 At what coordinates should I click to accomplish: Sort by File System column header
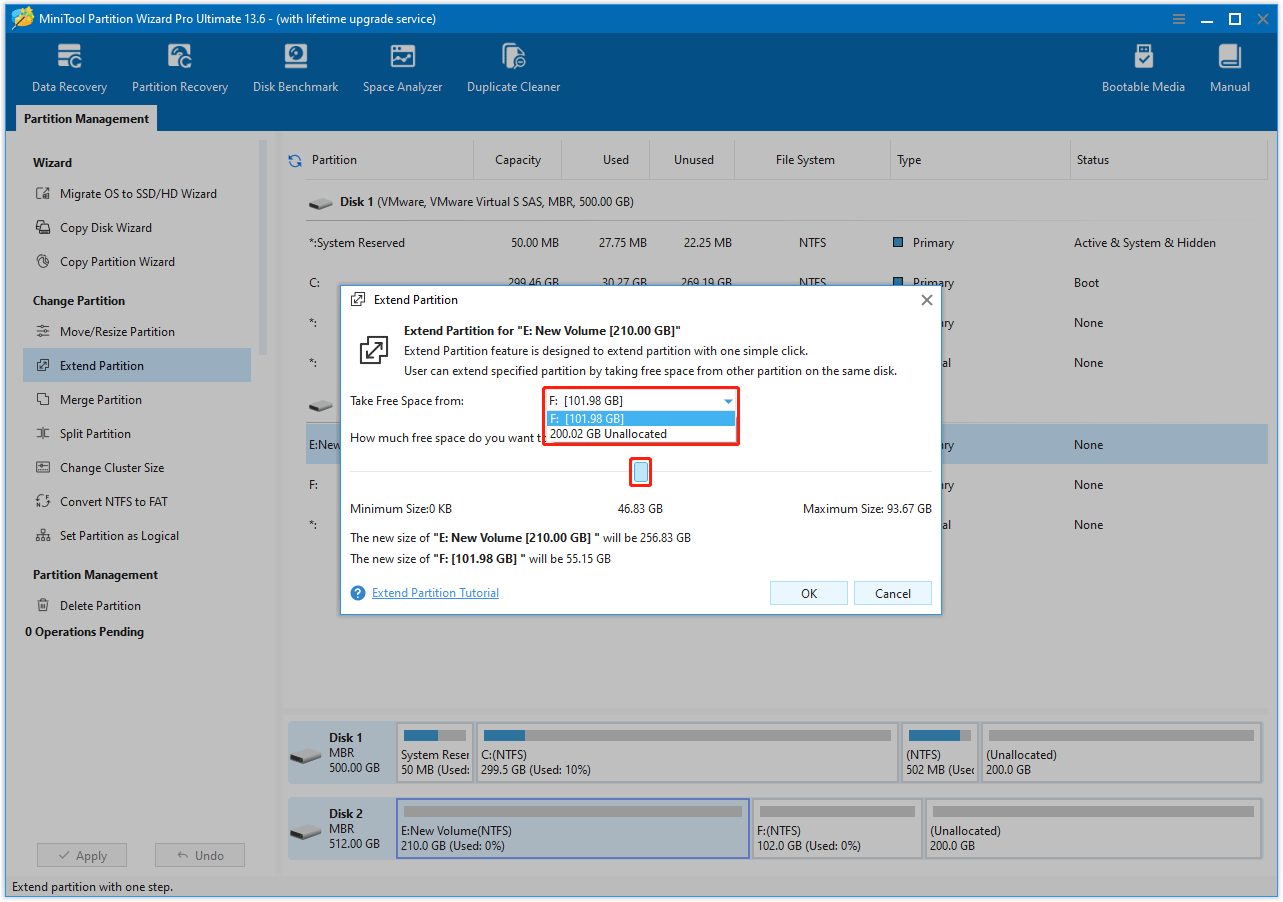click(812, 160)
